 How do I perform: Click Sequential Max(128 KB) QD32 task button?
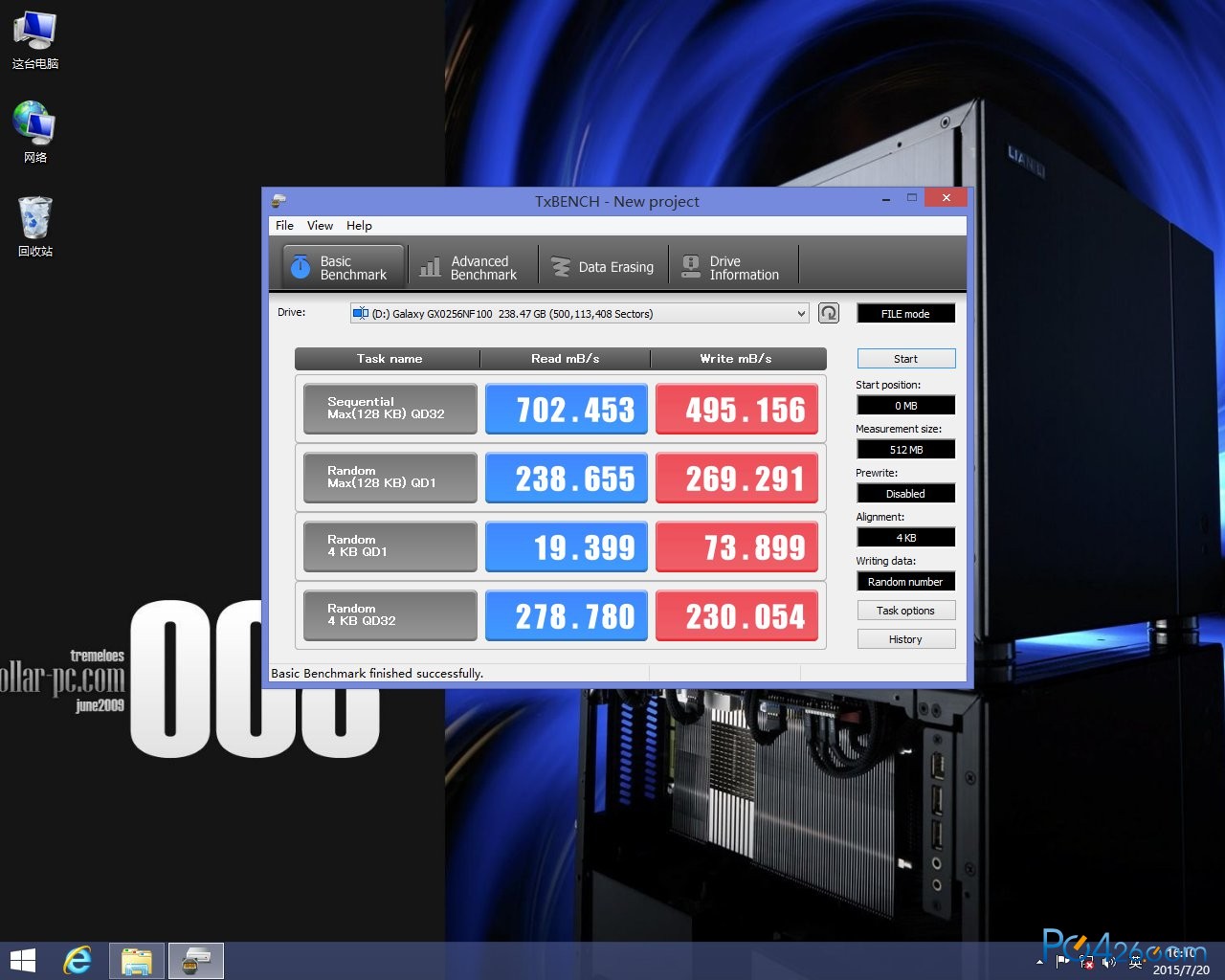(x=390, y=409)
